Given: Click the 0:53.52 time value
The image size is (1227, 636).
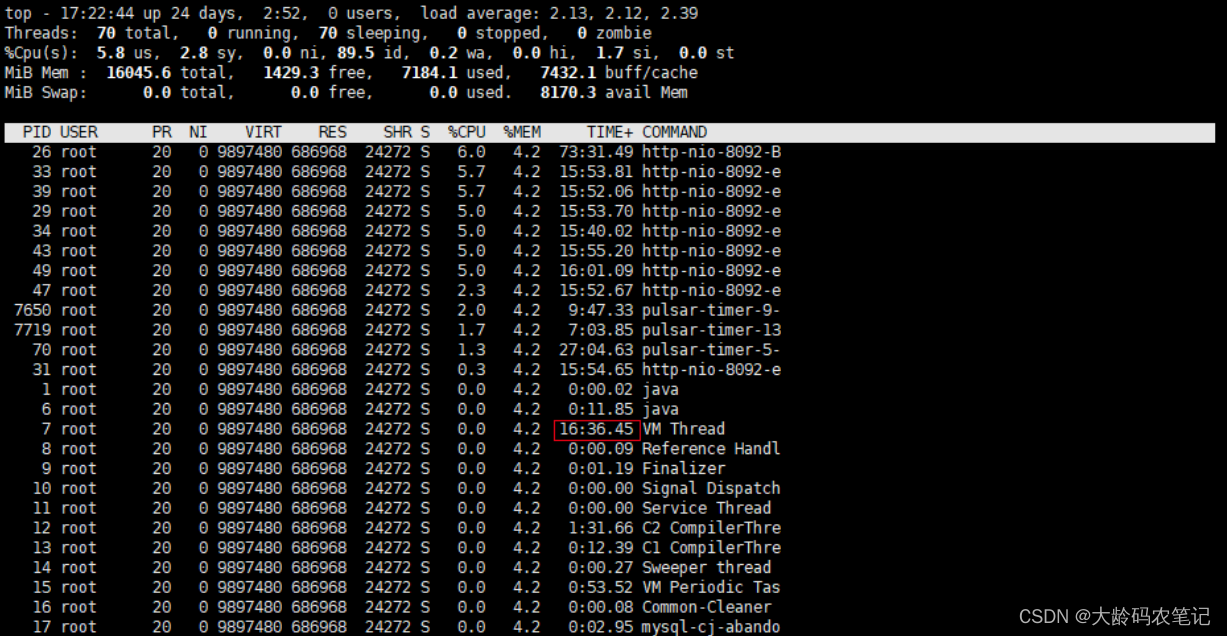Looking at the screenshot, I should pyautogui.click(x=601, y=587).
